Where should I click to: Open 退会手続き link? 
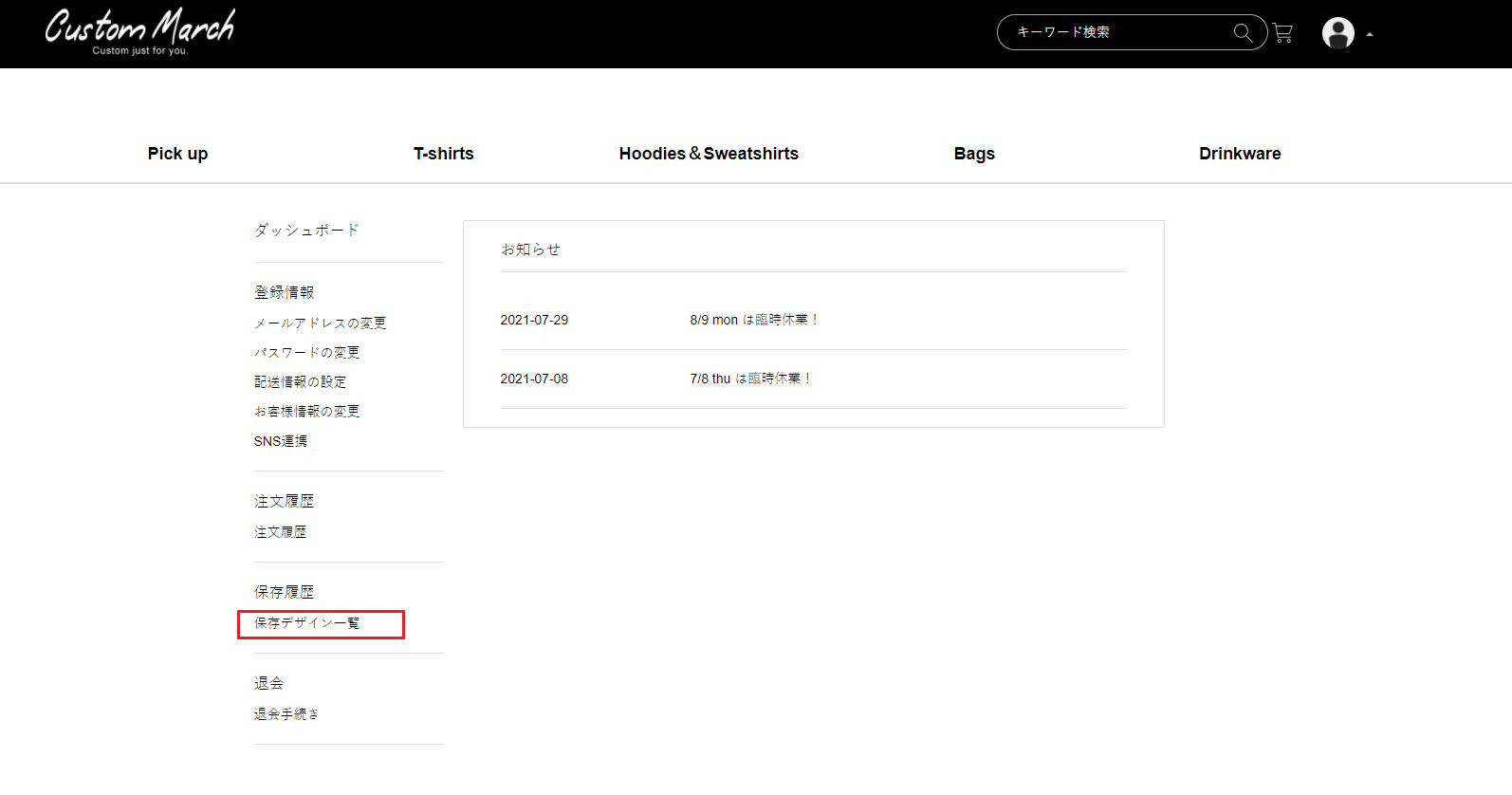pos(286,713)
